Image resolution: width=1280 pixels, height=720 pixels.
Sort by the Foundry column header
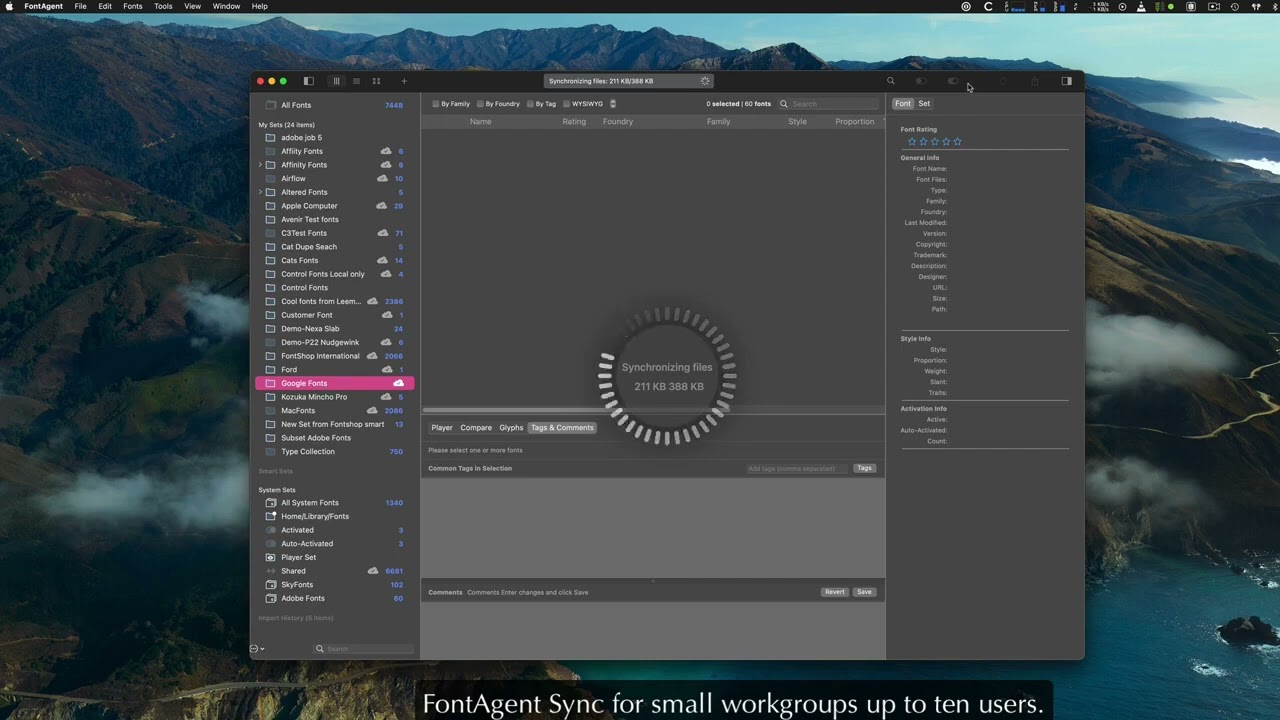(617, 122)
